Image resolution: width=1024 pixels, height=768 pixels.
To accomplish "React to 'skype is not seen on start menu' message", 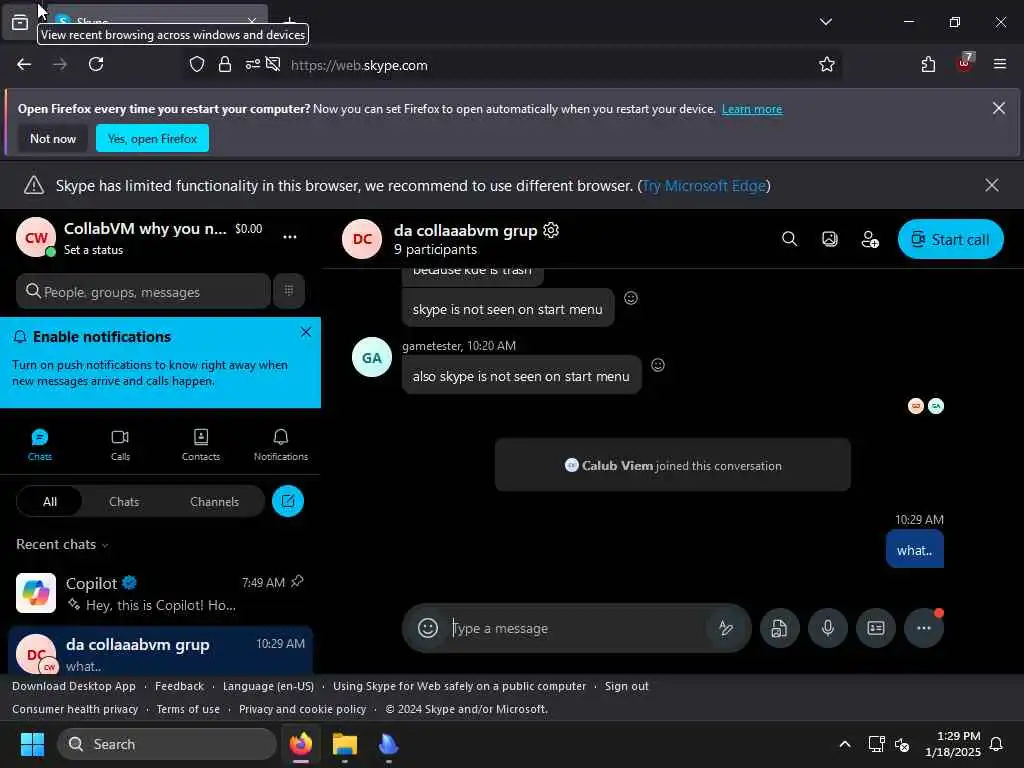I will tap(631, 298).
